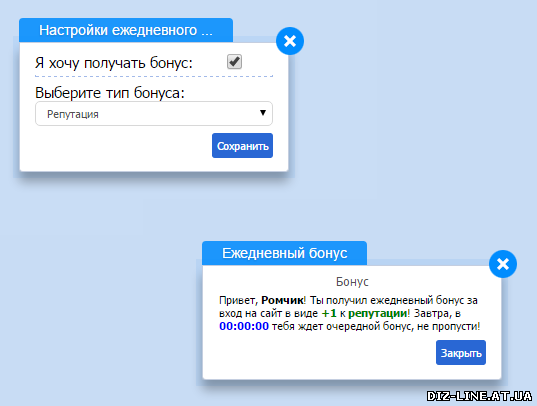Close the settings dialog with the X icon
This screenshot has height=406, width=537.
point(290,41)
